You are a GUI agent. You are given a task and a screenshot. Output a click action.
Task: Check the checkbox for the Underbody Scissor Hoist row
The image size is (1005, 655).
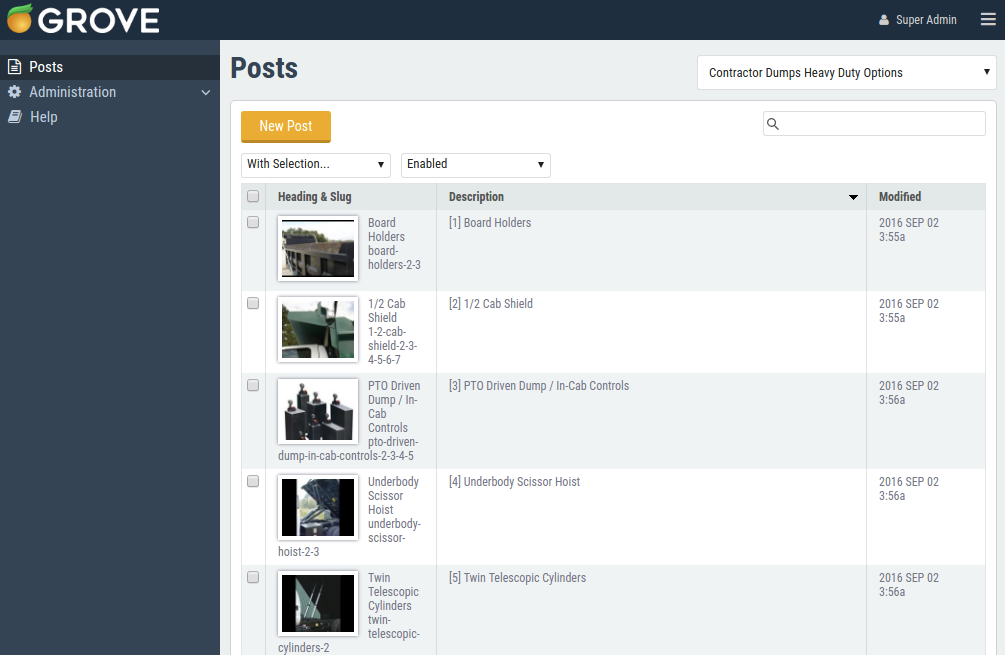click(253, 481)
